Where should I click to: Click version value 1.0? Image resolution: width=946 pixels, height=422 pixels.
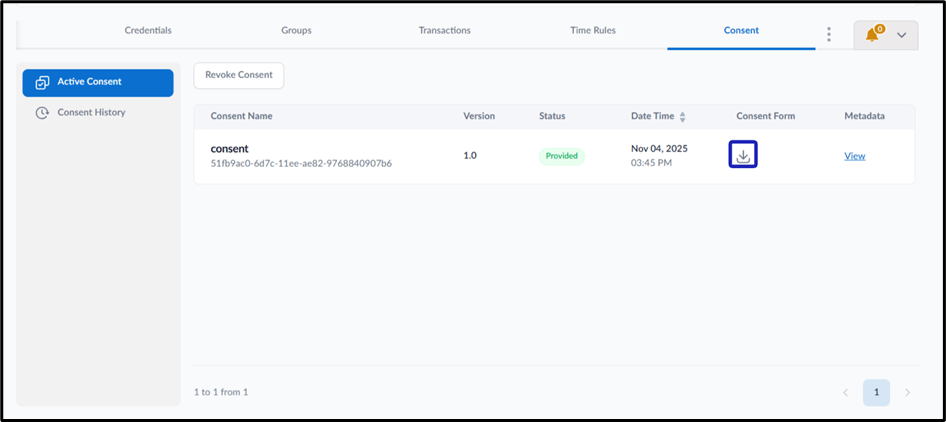(470, 156)
